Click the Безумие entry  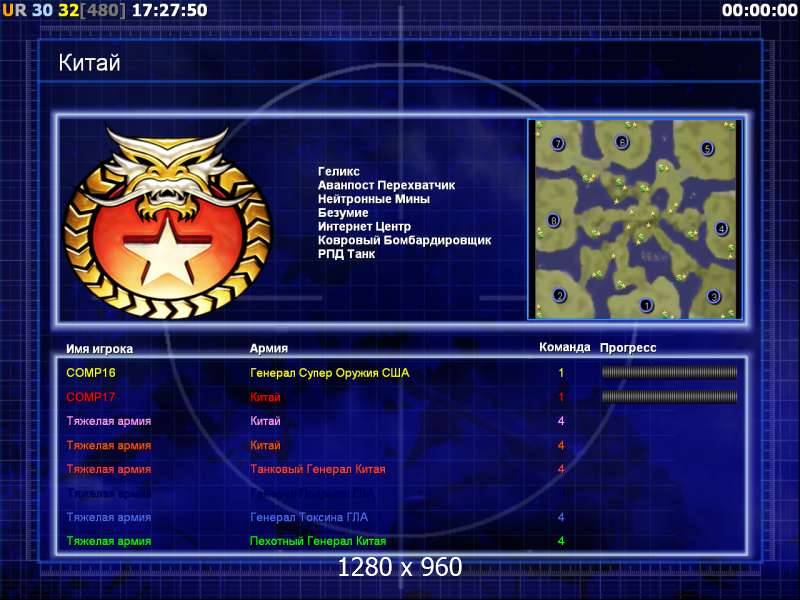coord(343,213)
